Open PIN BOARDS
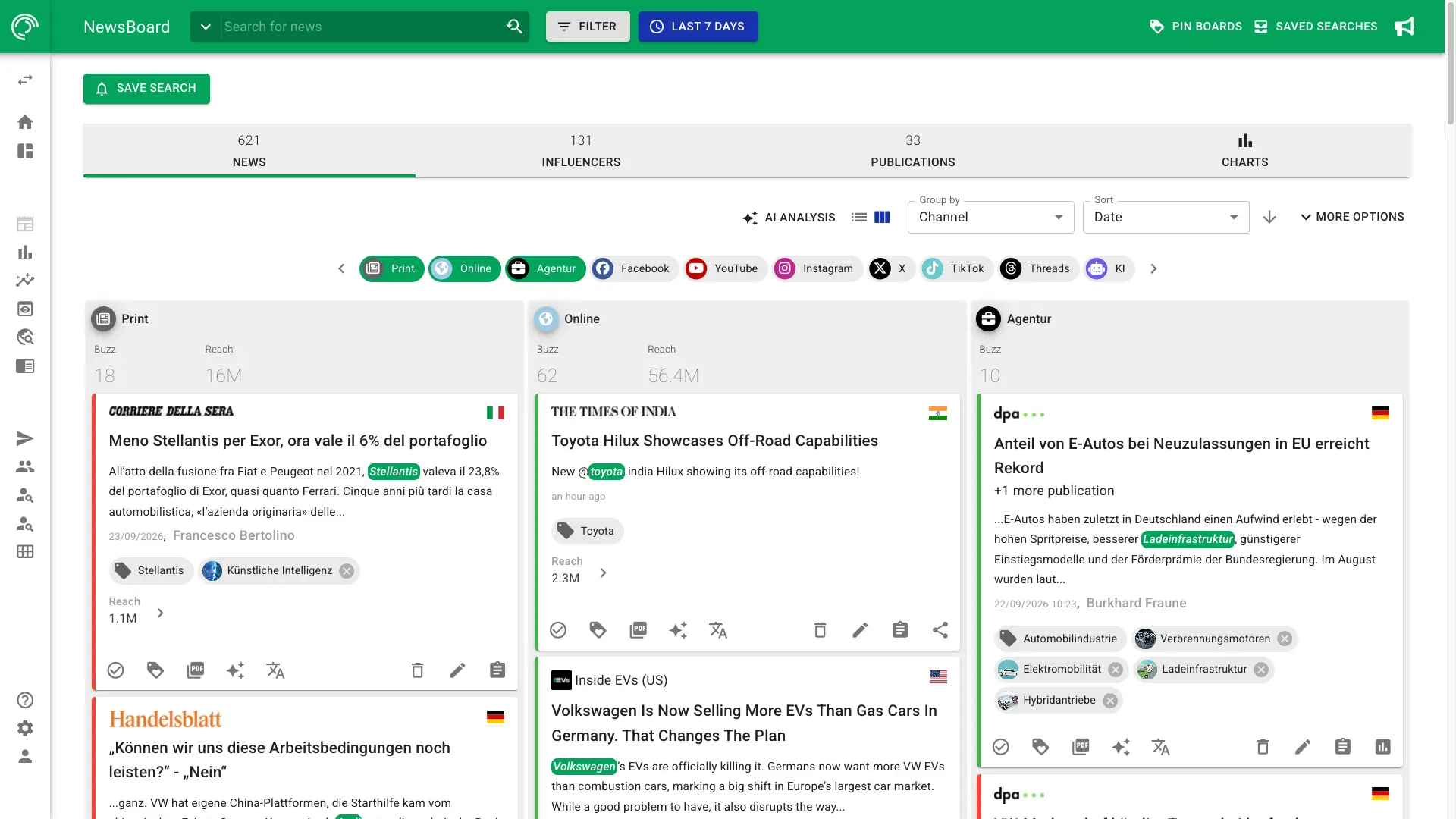Image resolution: width=1456 pixels, height=819 pixels. click(x=1196, y=27)
